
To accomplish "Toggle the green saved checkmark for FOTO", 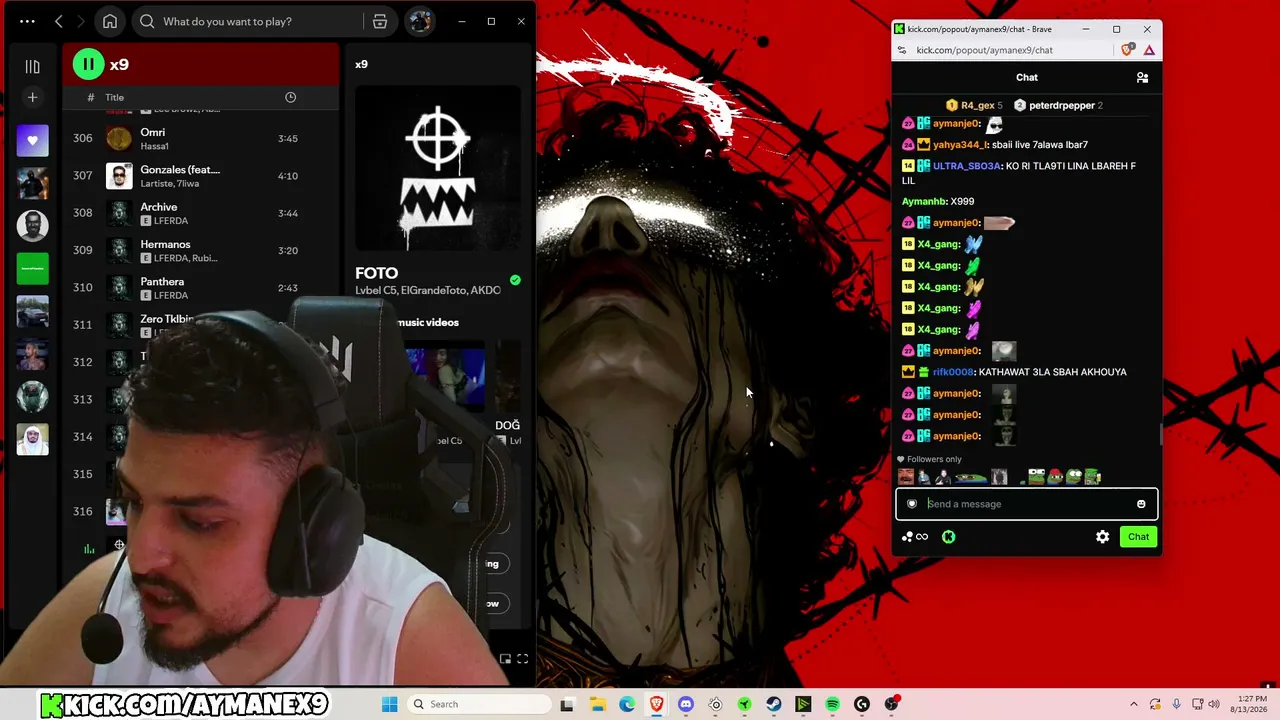I will point(515,280).
